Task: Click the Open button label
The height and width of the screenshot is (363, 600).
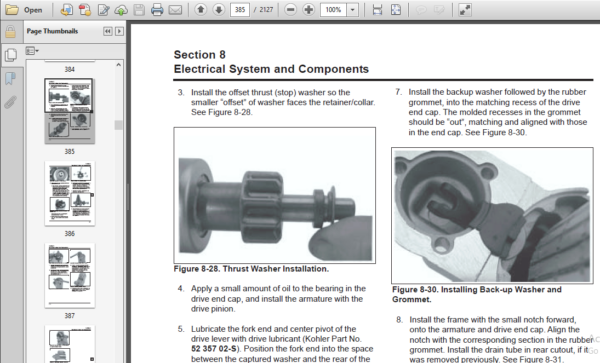Action: click(33, 10)
